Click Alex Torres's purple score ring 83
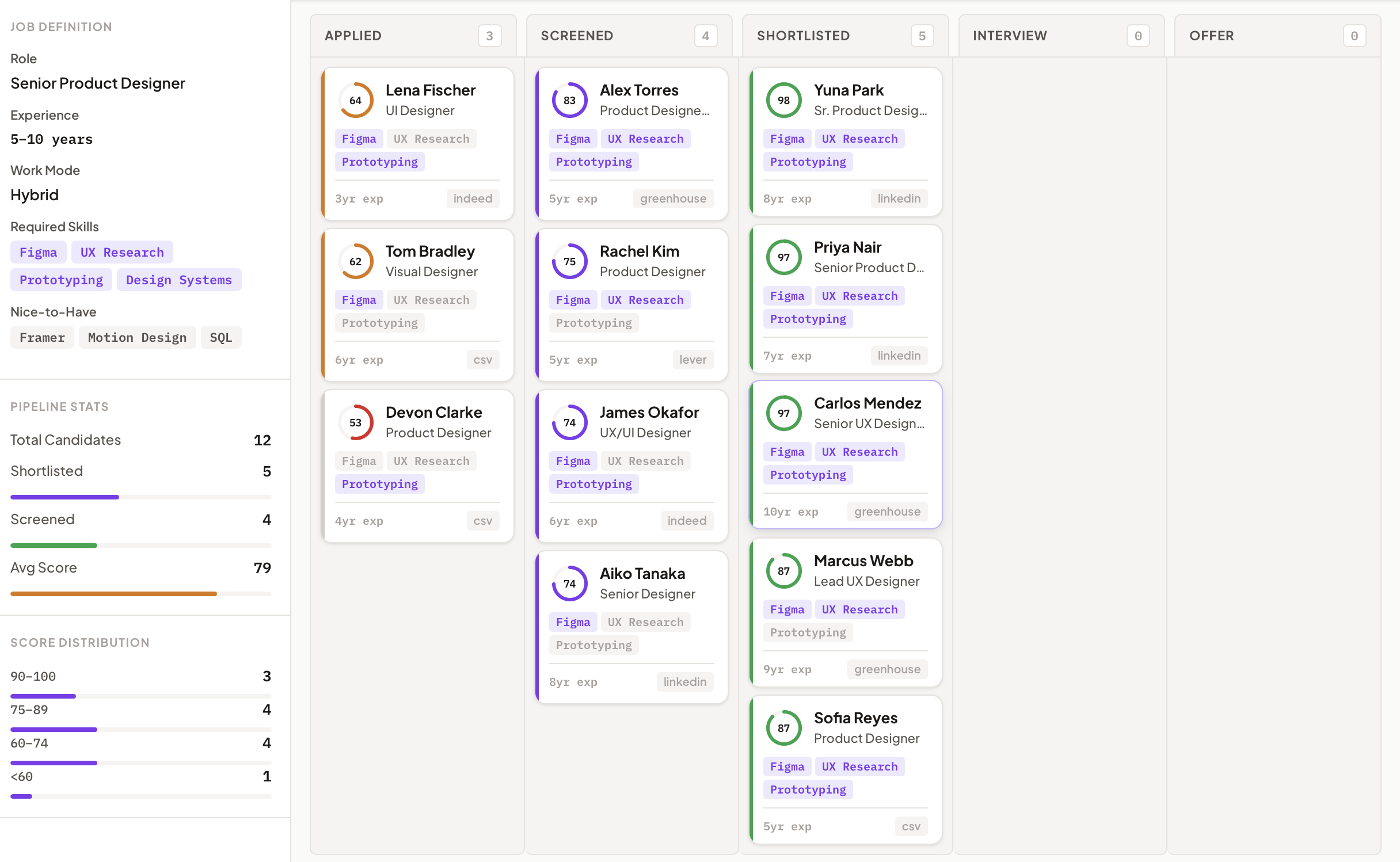Viewport: 1400px width, 862px height. 569,100
